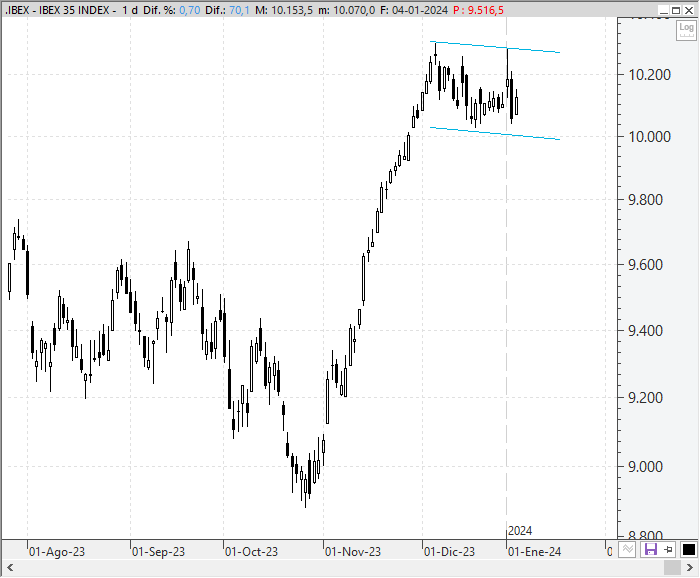Click the 9.400 price axis label
Screen dimensions: 700x578
[646, 331]
